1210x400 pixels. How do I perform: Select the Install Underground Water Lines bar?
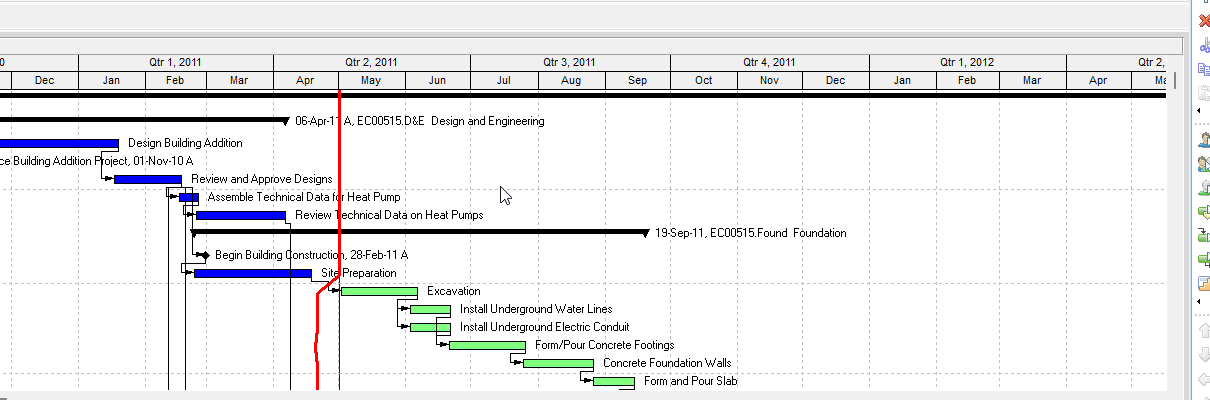[x=430, y=309]
